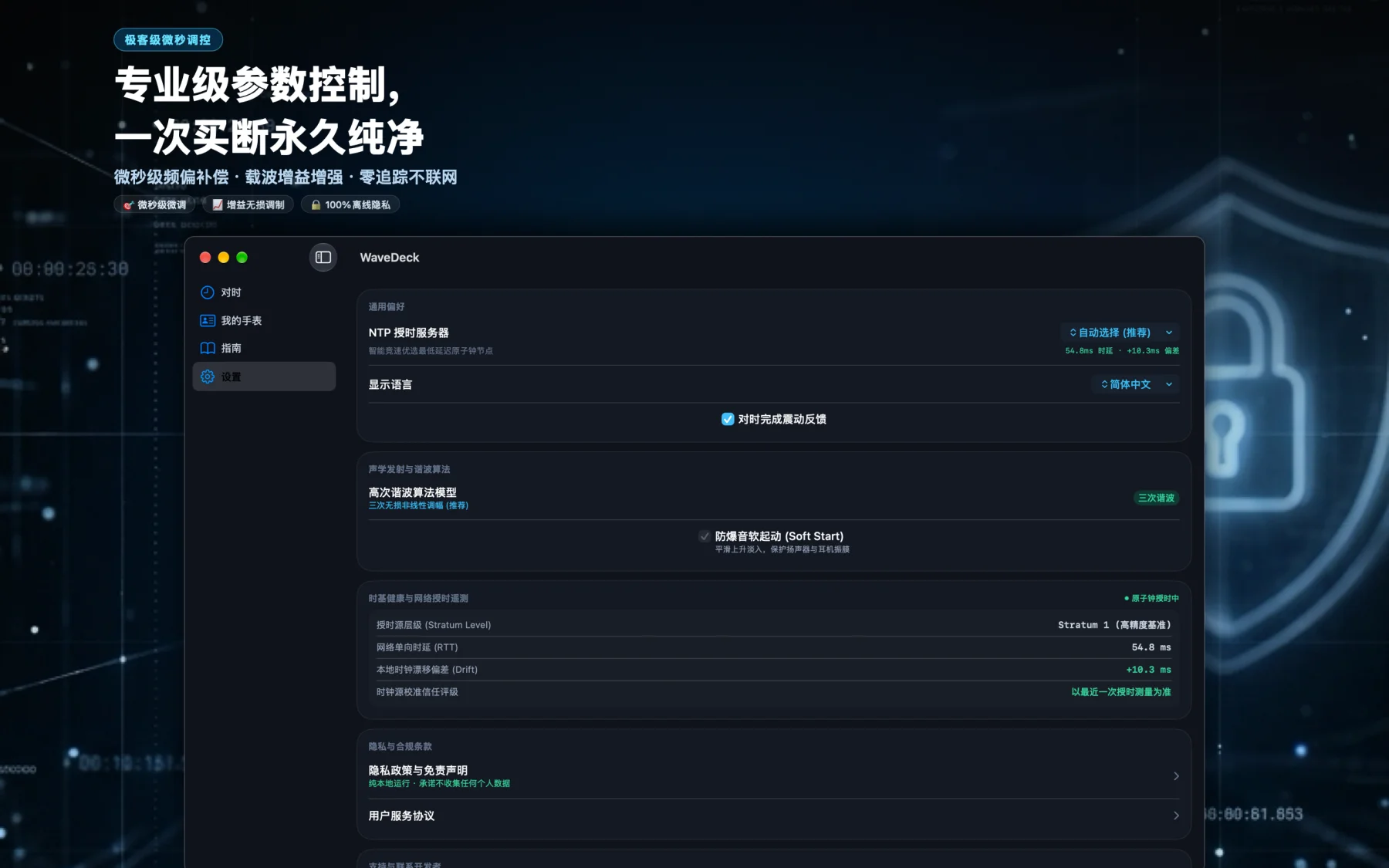The image size is (1389, 868).
Task: Click the 54.8 ms value in RTT row
Action: [x=1151, y=647]
